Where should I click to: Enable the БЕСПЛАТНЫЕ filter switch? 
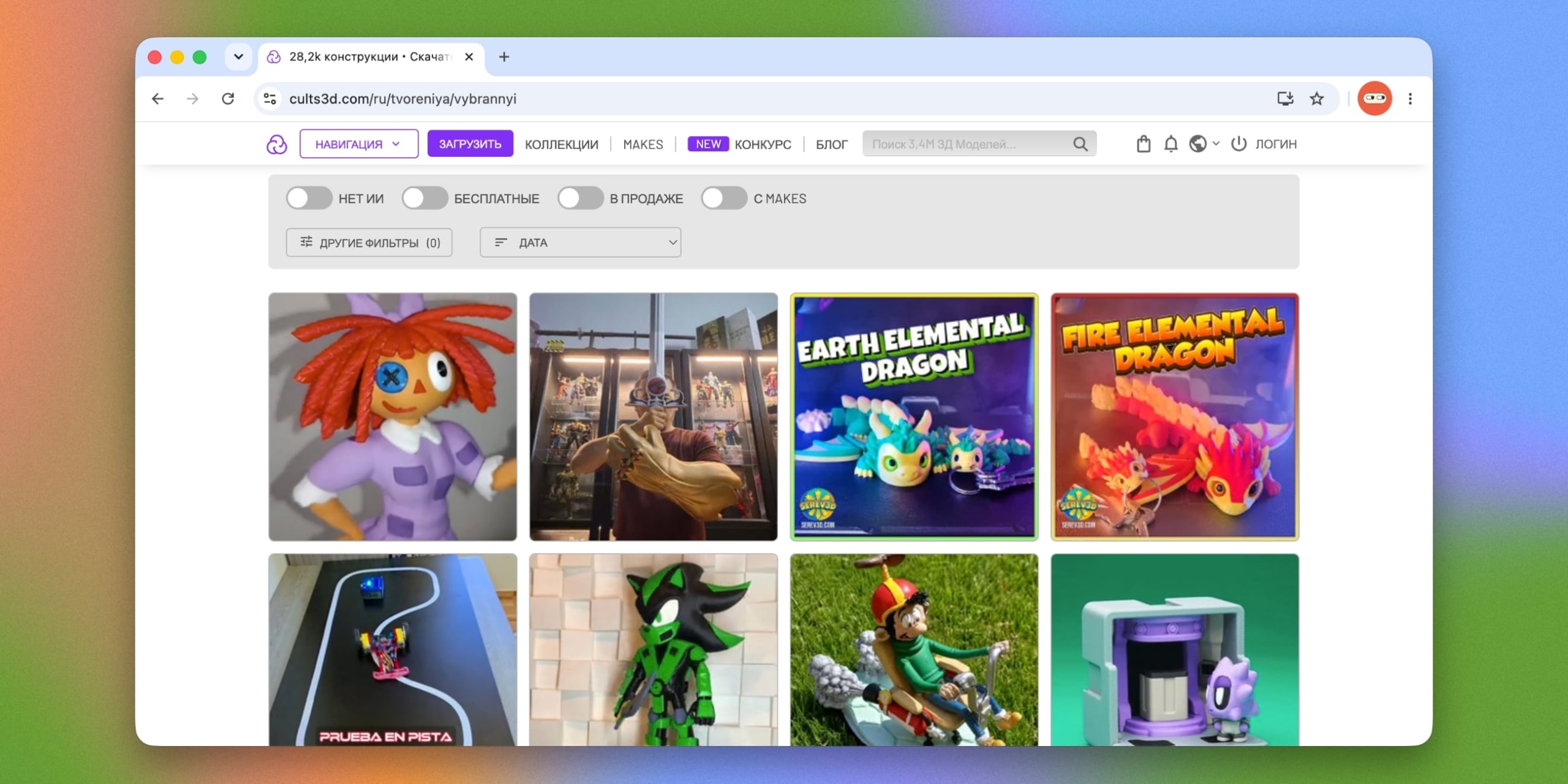tap(424, 198)
